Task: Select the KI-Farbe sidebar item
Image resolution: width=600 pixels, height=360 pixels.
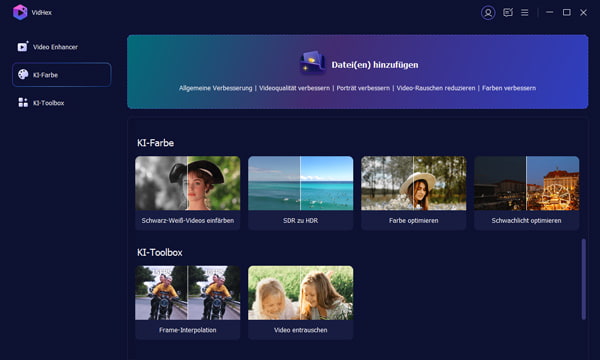Action: tap(62, 75)
